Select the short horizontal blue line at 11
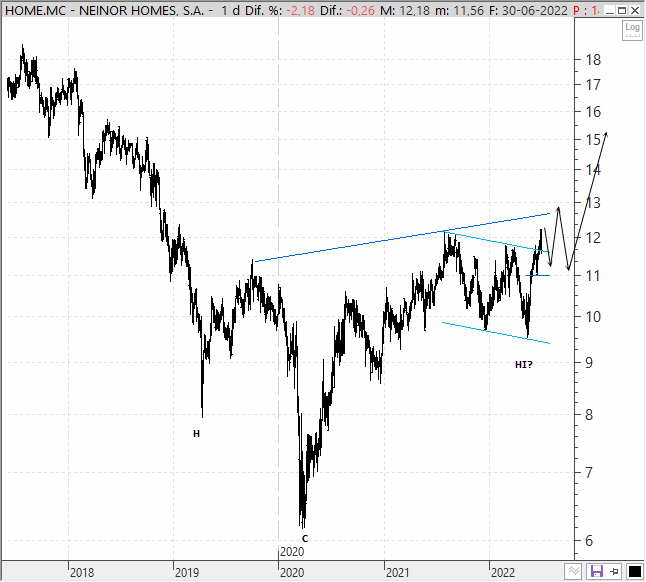The image size is (646, 582). pos(538,275)
